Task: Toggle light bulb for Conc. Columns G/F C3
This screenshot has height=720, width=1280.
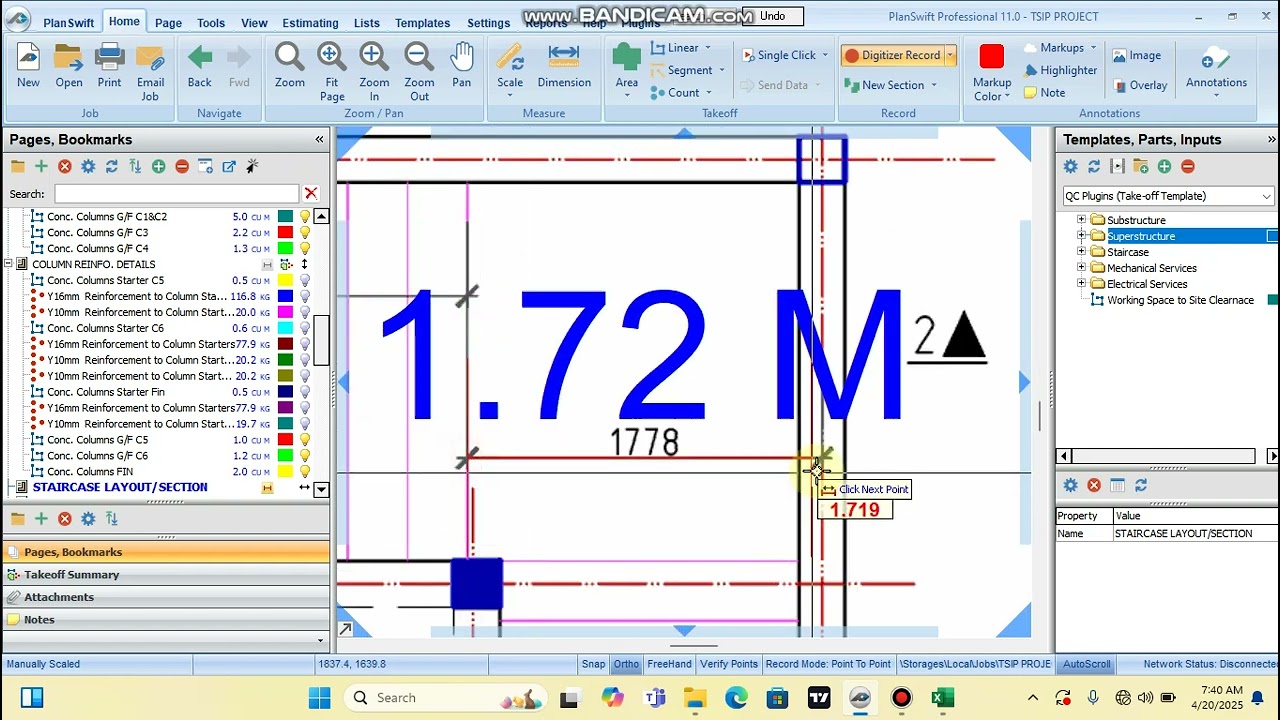Action: tap(305, 232)
